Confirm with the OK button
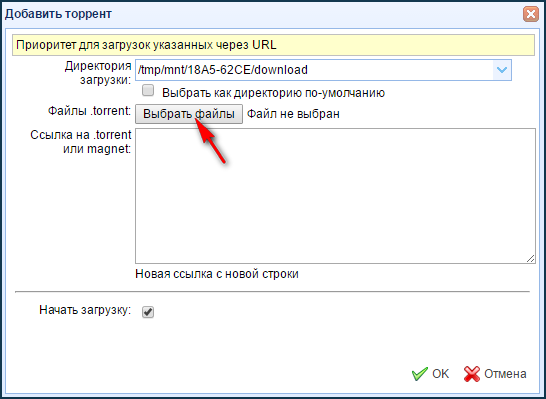 tap(430, 374)
